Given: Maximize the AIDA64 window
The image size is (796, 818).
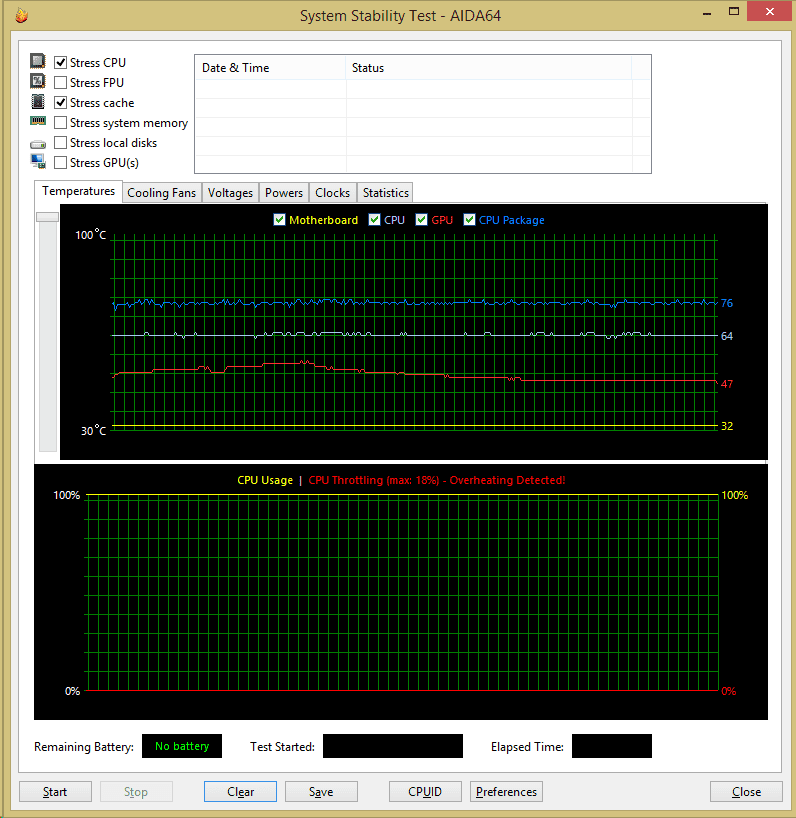Looking at the screenshot, I should (x=734, y=11).
